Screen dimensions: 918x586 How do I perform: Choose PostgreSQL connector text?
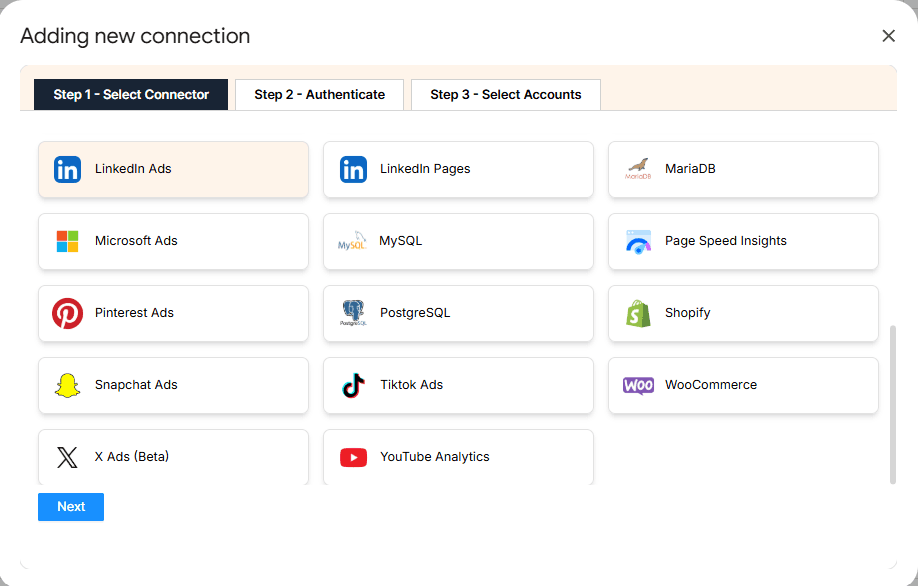(415, 313)
